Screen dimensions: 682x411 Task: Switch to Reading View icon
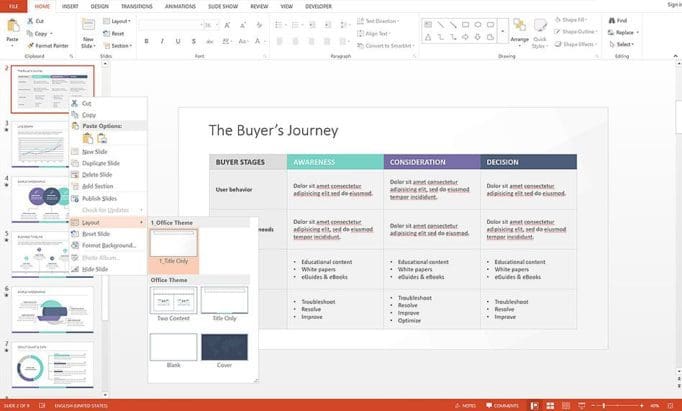(x=565, y=405)
